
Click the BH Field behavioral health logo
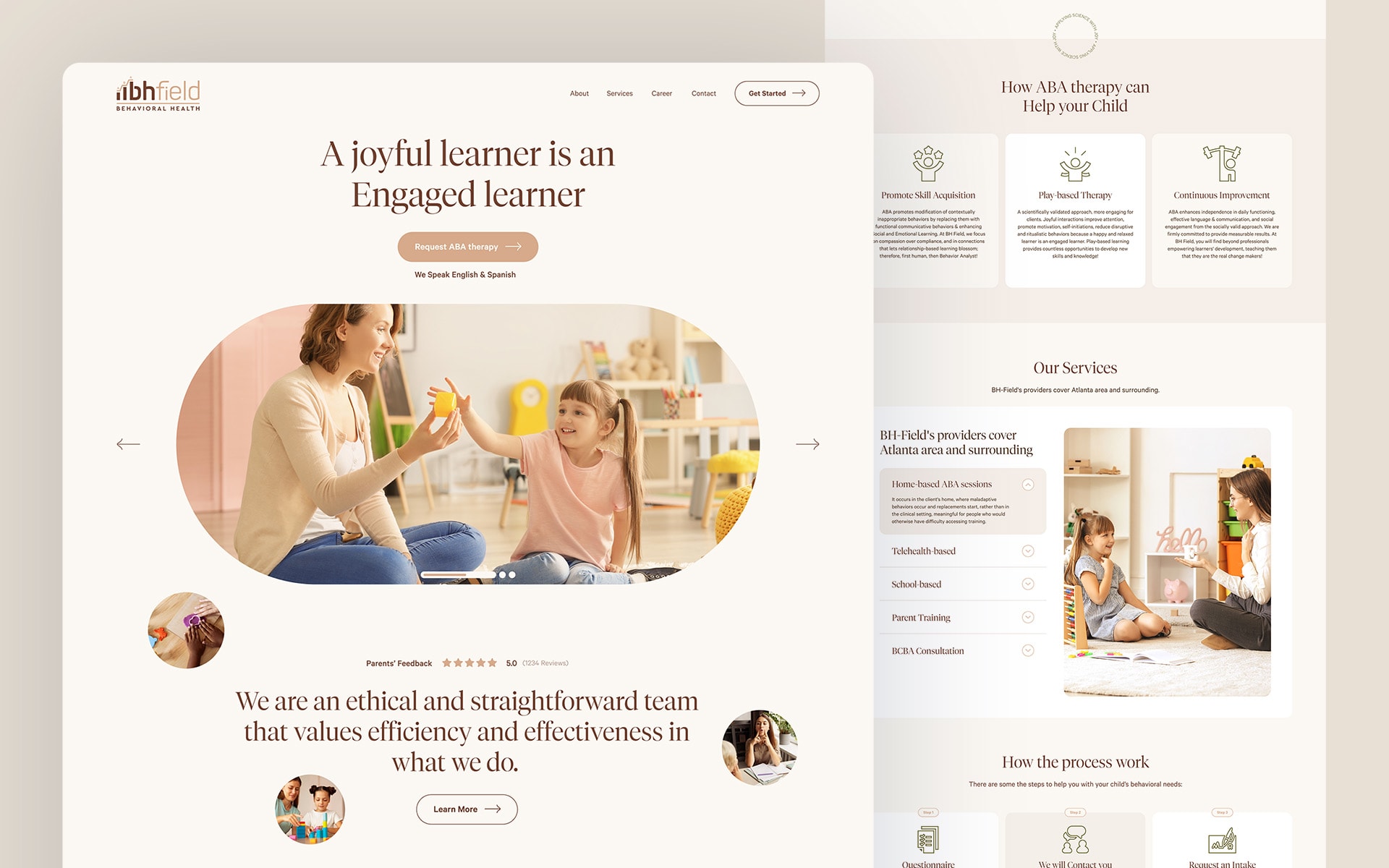point(154,93)
